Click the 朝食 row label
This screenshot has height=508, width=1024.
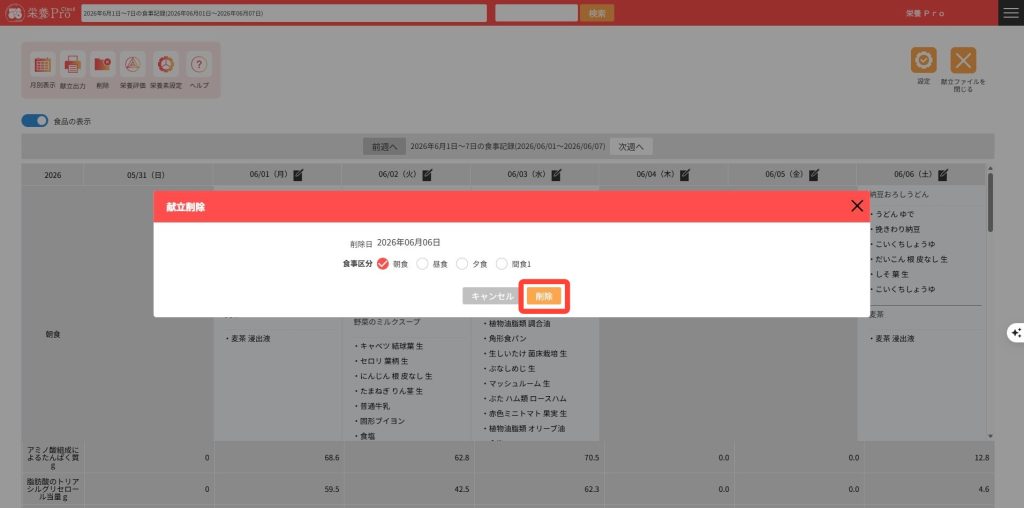(52, 334)
